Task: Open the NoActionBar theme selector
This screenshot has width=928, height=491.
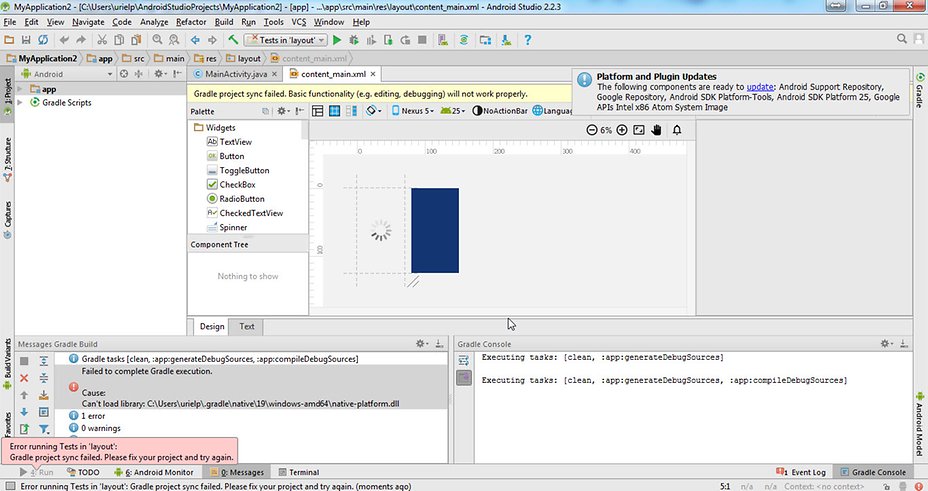Action: (500, 111)
